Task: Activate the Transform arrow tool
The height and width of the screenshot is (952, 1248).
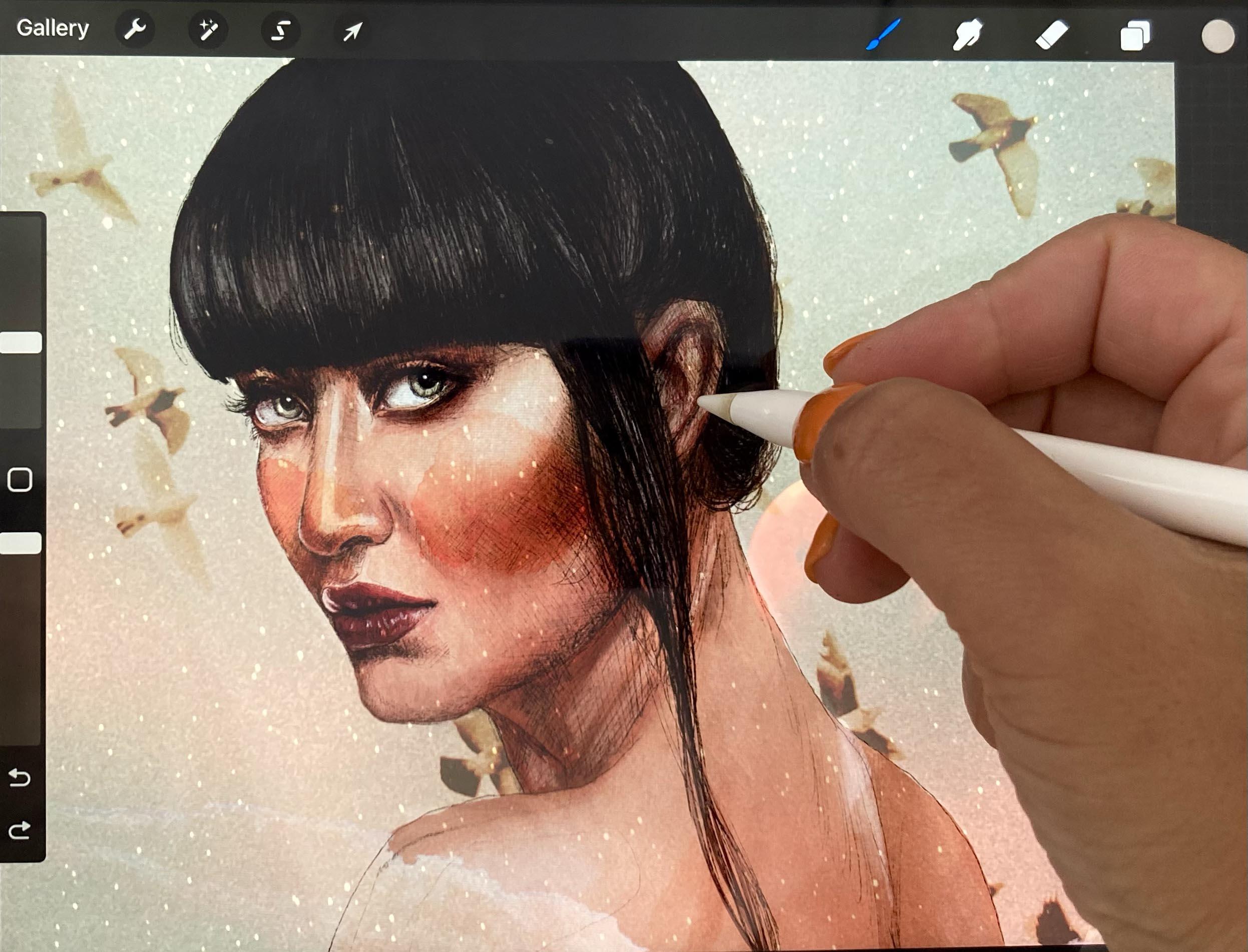Action: coord(352,31)
